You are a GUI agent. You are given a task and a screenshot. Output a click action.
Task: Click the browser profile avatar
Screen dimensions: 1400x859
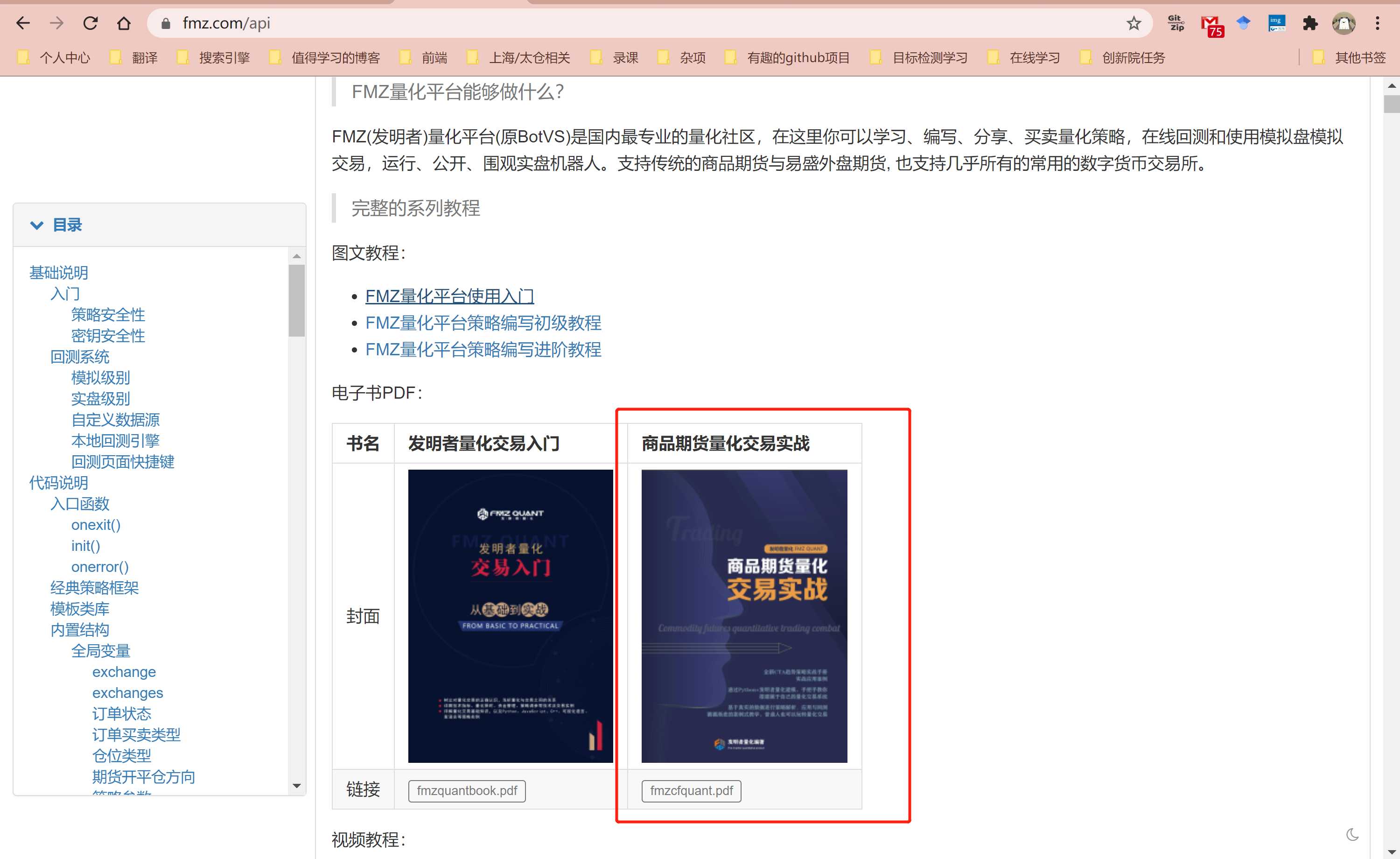[1344, 23]
